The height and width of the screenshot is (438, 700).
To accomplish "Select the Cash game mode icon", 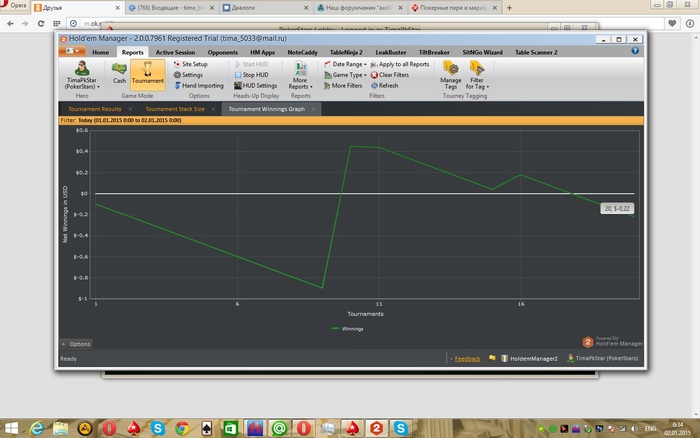I will (119, 74).
